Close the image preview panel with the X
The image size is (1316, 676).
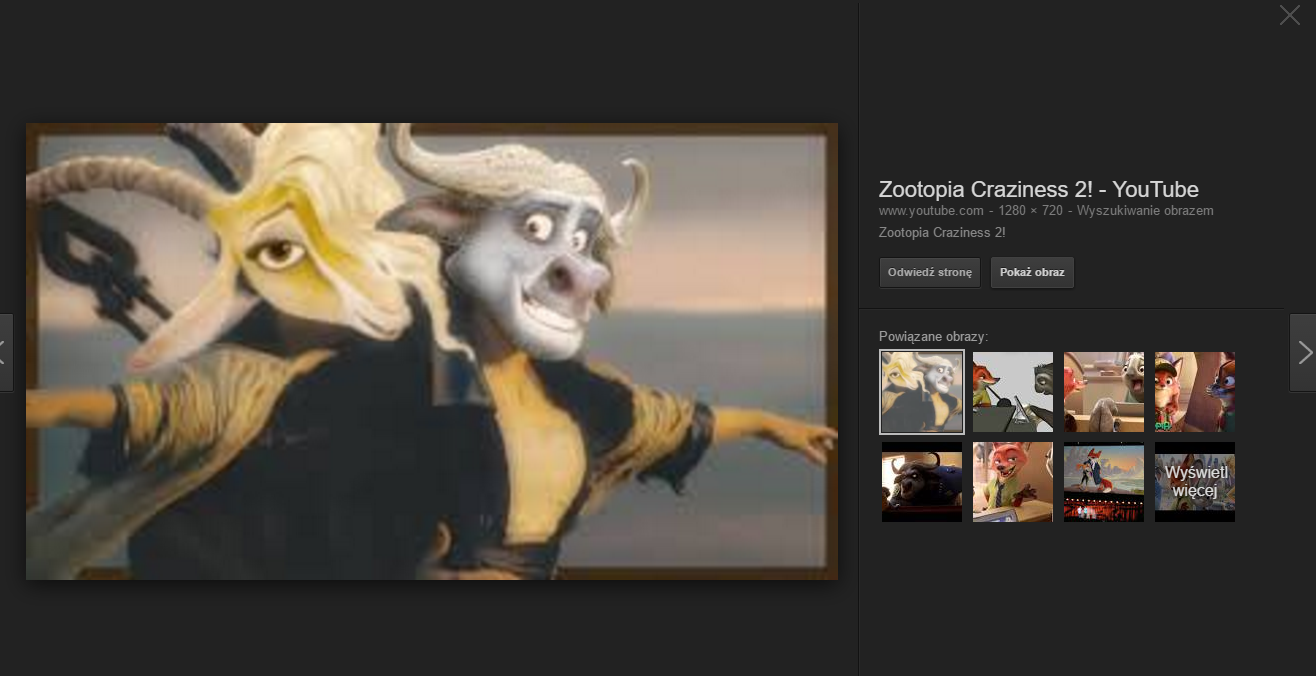1289,15
